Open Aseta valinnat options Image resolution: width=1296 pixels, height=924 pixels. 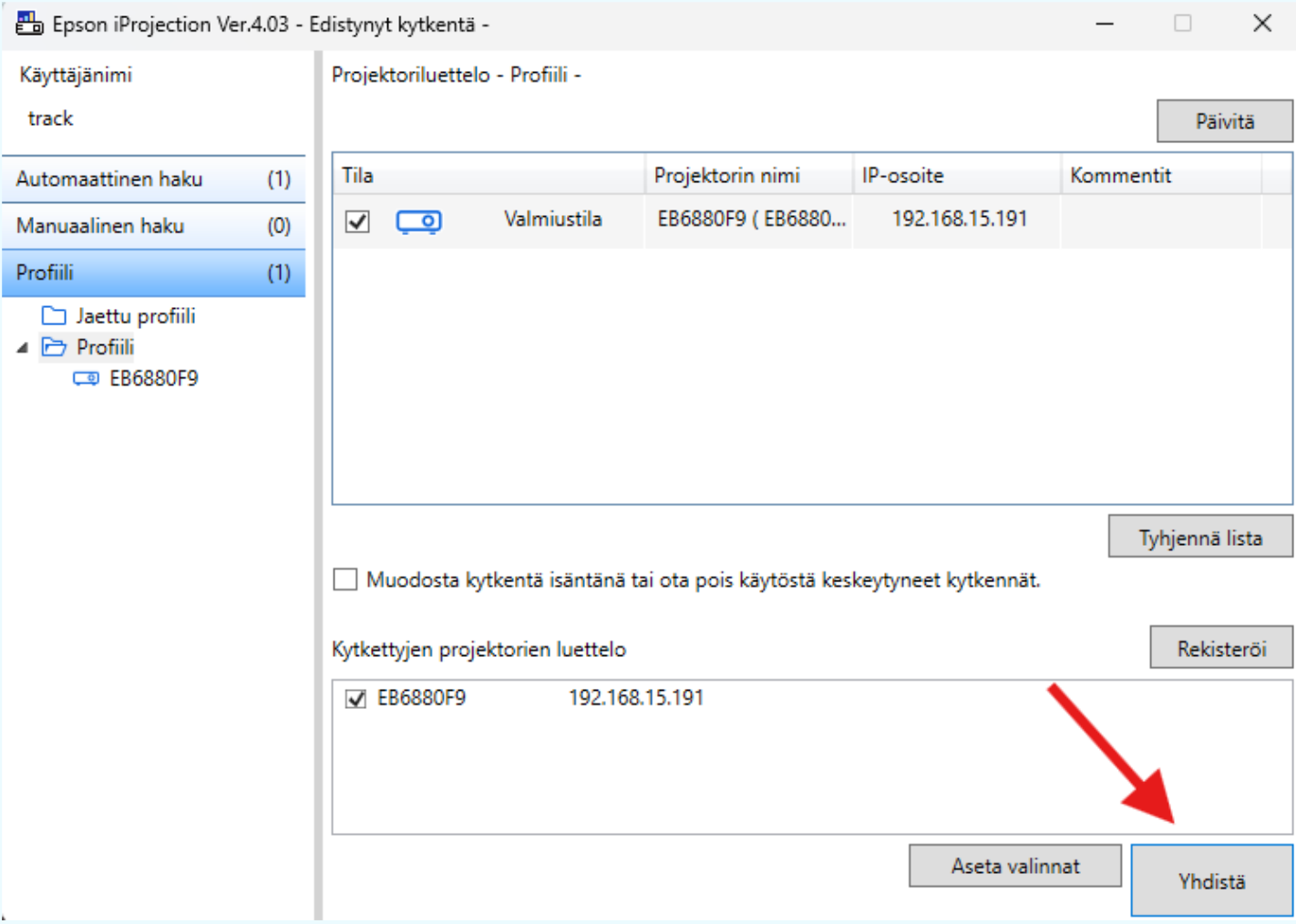coord(1015,866)
